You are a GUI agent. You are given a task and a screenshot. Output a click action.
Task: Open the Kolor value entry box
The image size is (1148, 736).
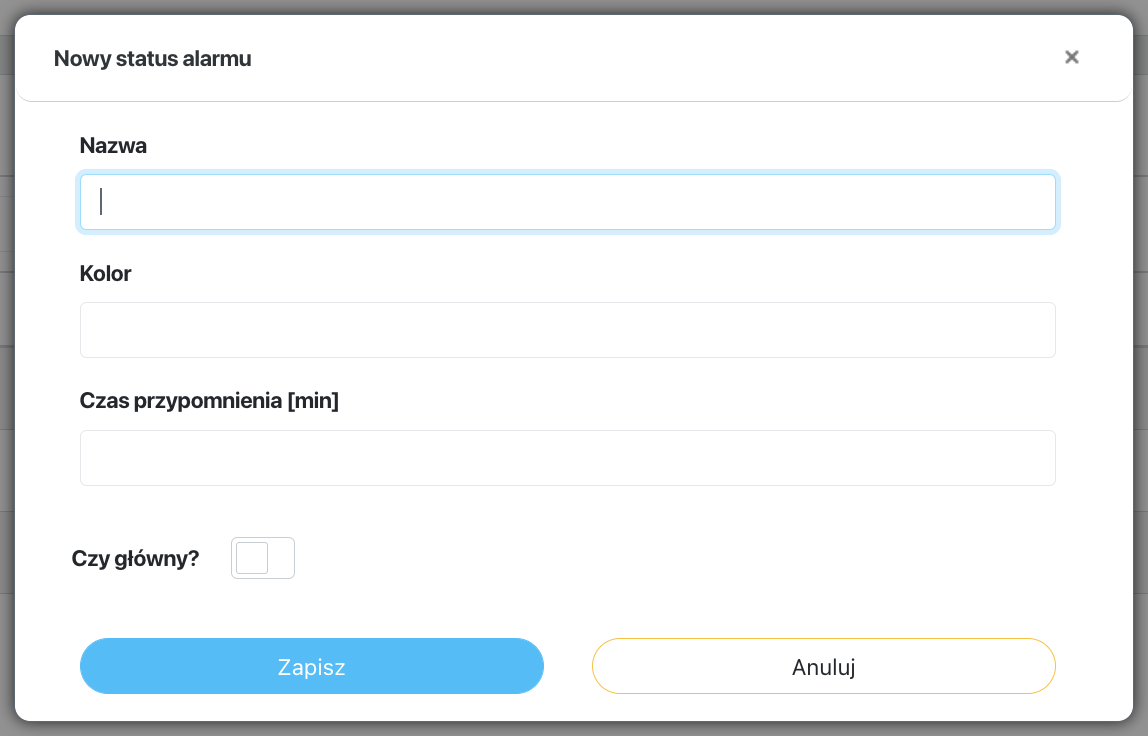[x=567, y=329]
